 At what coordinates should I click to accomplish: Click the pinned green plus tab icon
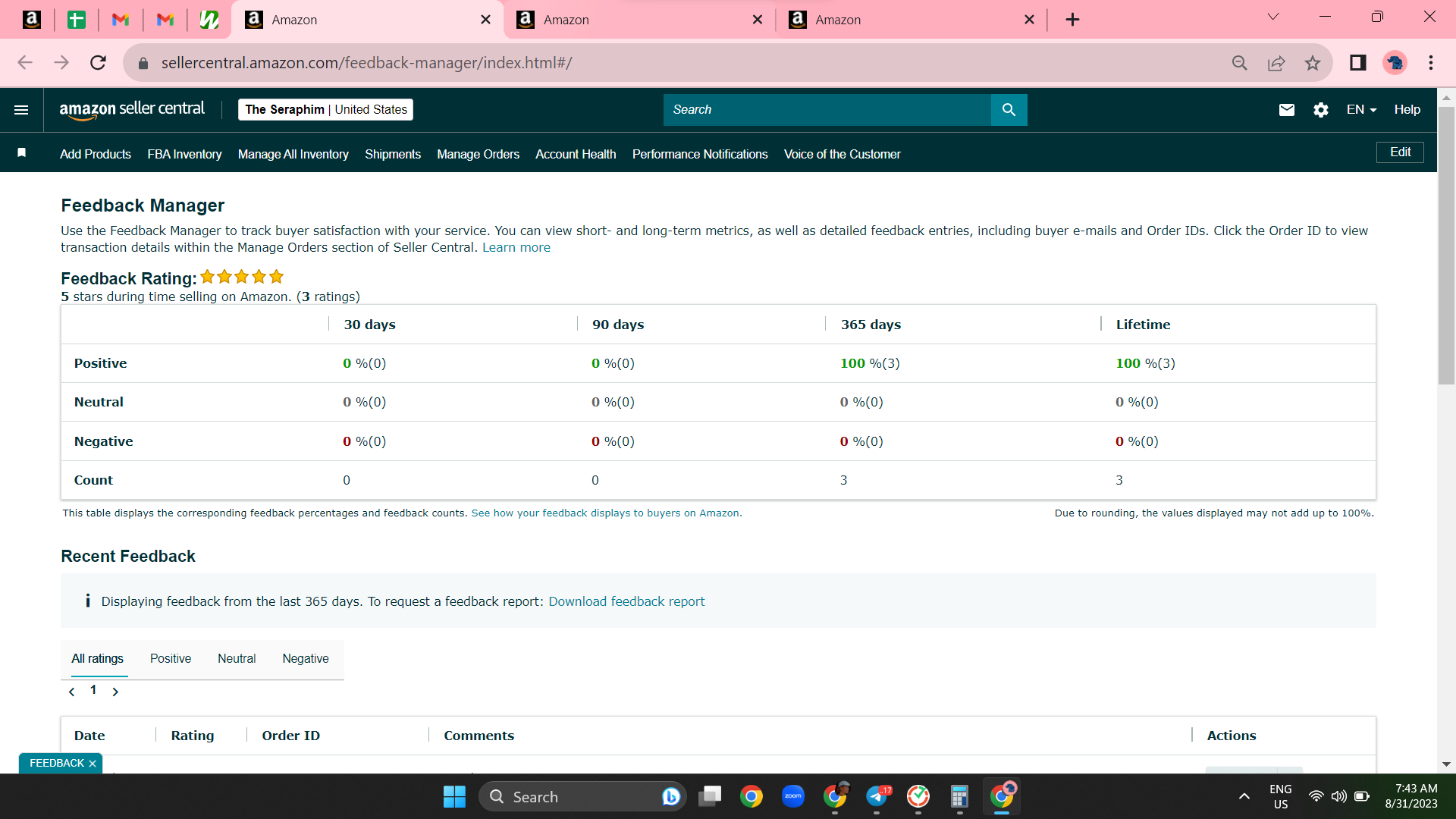(x=77, y=20)
